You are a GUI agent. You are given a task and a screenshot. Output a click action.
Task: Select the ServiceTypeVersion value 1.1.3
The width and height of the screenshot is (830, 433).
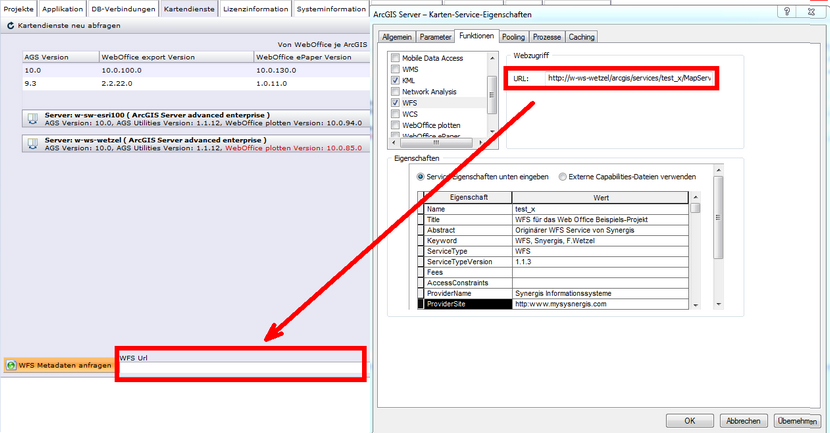601,262
